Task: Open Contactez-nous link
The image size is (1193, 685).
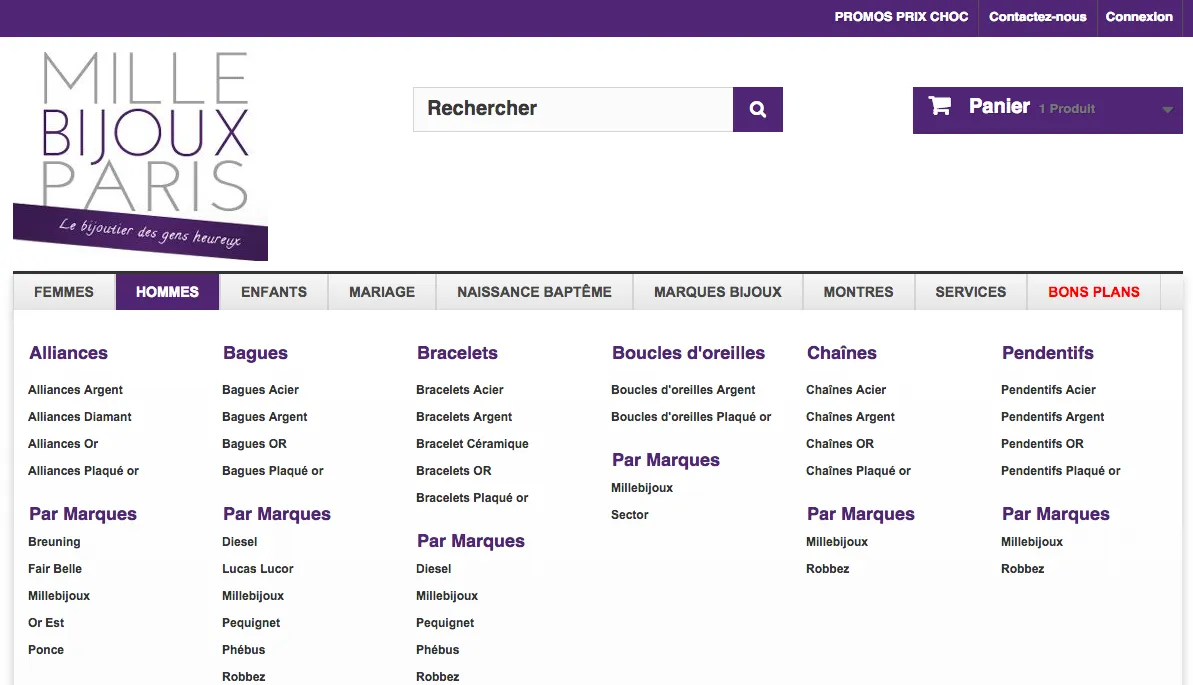Action: 1037,17
